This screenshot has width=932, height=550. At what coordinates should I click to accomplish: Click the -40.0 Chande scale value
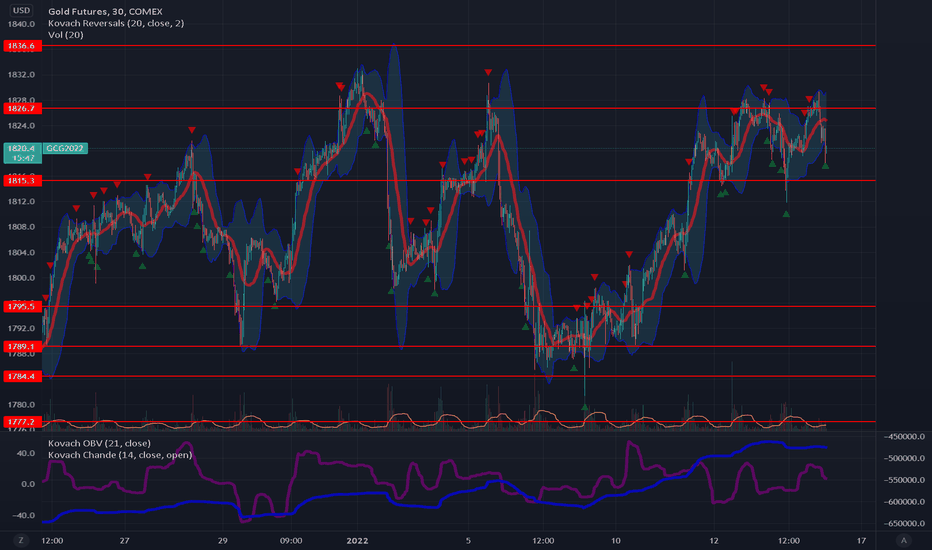tap(24, 515)
